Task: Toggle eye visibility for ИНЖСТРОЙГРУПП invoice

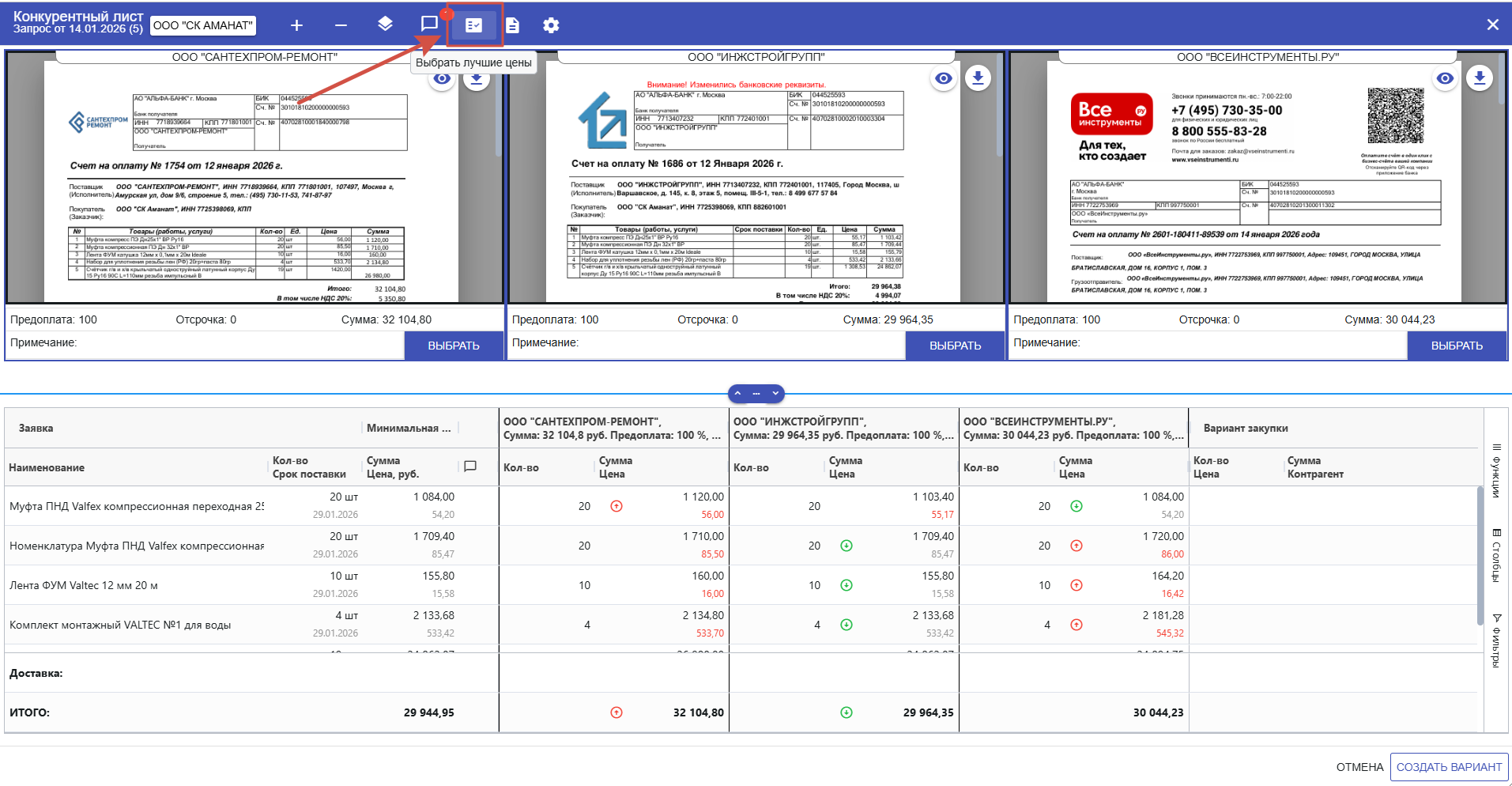Action: pyautogui.click(x=943, y=78)
